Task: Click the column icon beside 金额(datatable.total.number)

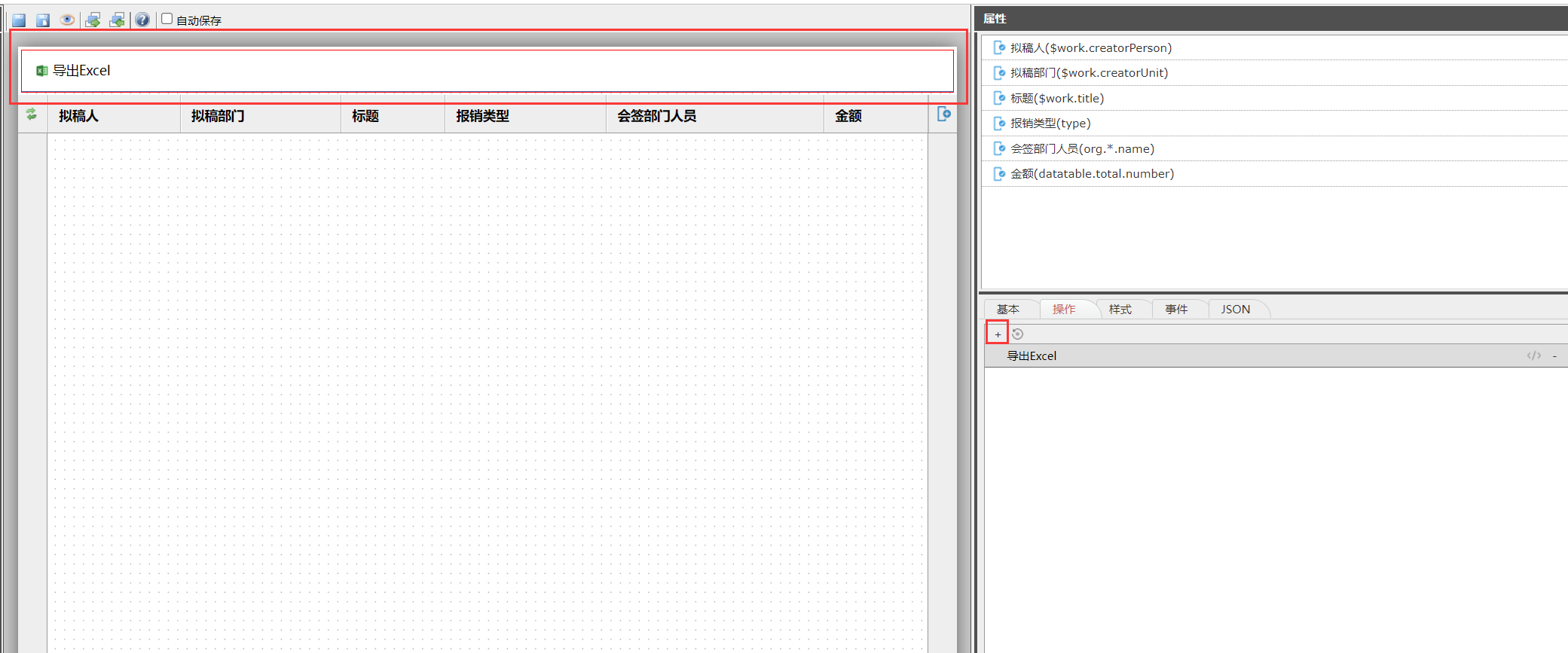Action: (x=999, y=174)
